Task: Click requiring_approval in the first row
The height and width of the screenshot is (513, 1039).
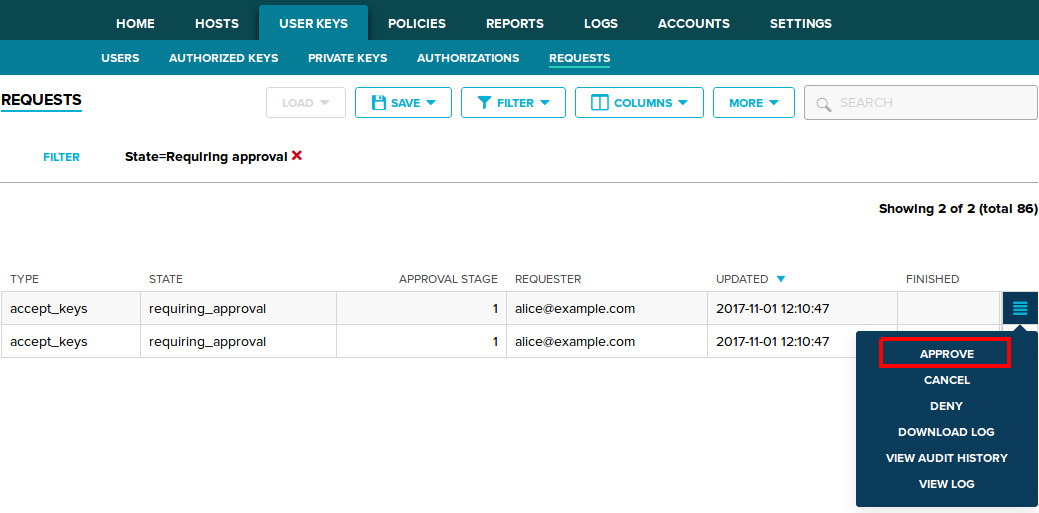Action: 207,308
